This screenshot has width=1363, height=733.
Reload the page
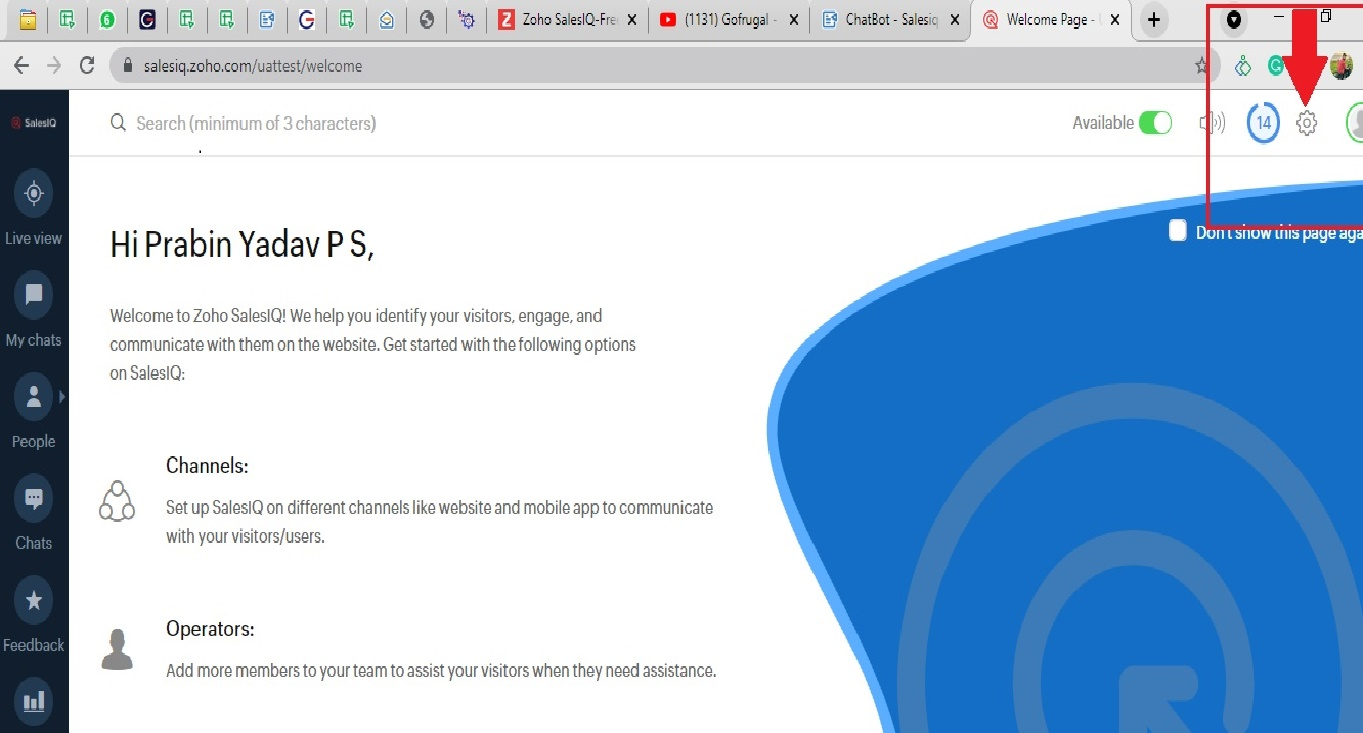[87, 66]
